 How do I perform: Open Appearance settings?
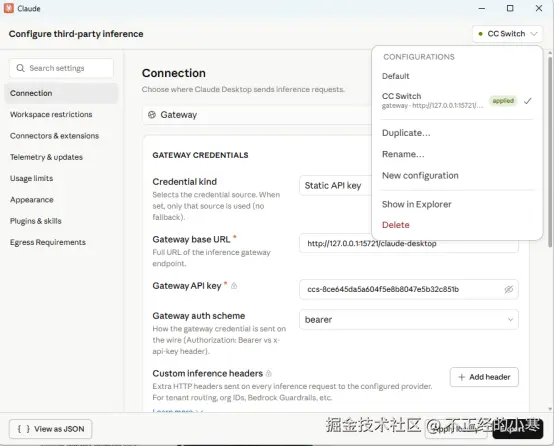pyautogui.click(x=31, y=200)
